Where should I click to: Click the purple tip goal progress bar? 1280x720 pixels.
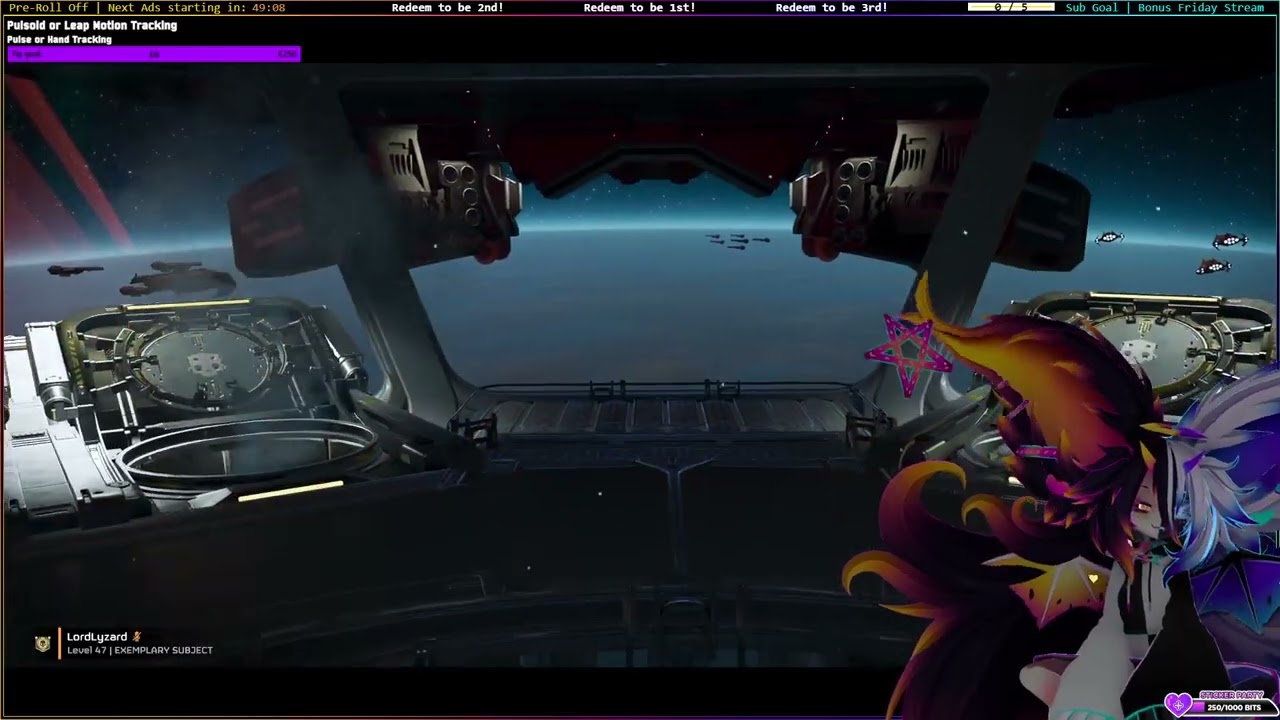coord(153,54)
